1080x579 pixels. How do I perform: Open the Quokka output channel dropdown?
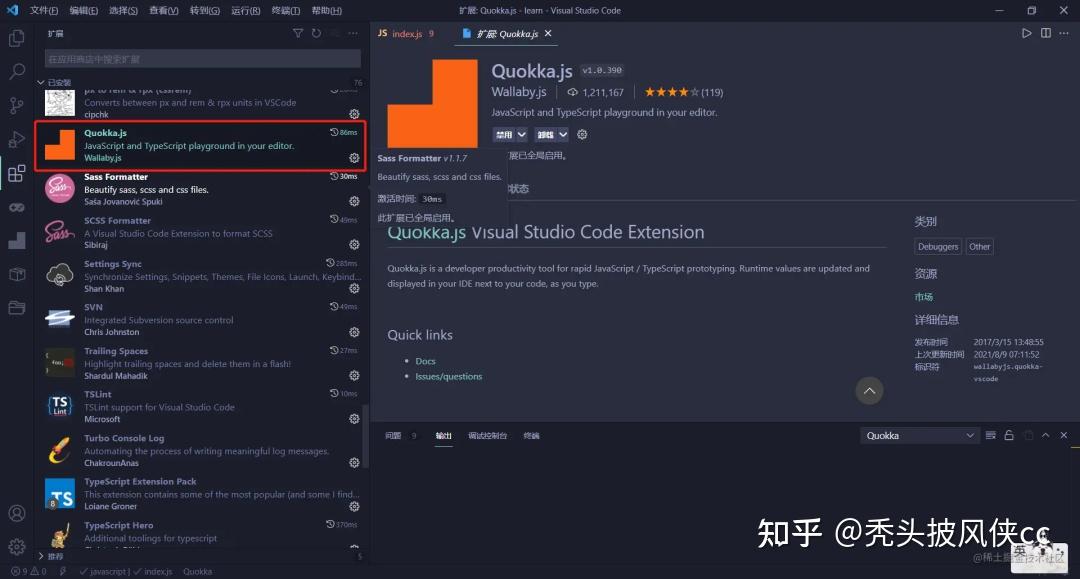pos(920,435)
